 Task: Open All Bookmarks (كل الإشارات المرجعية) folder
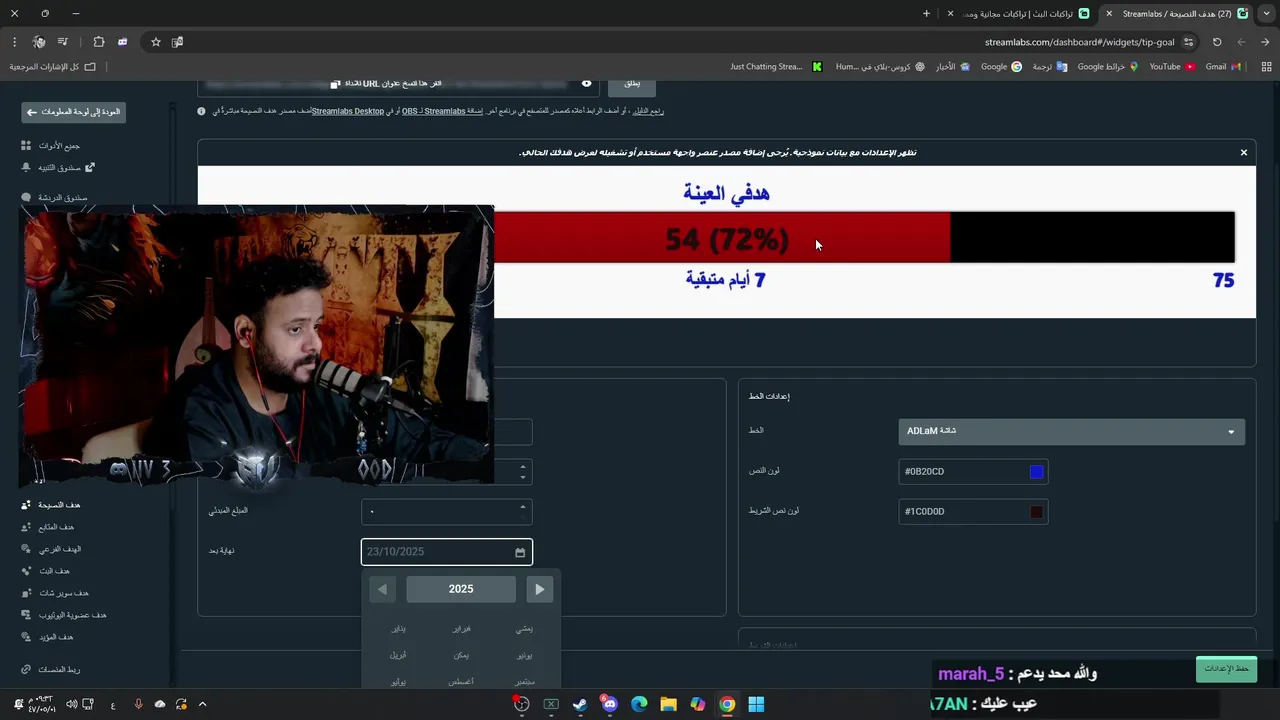52,67
